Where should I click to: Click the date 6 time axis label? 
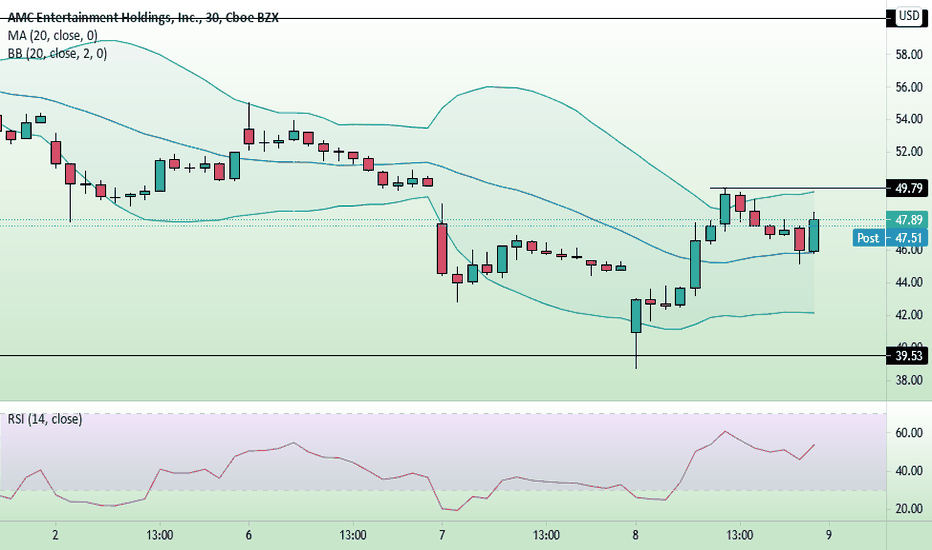click(x=248, y=535)
